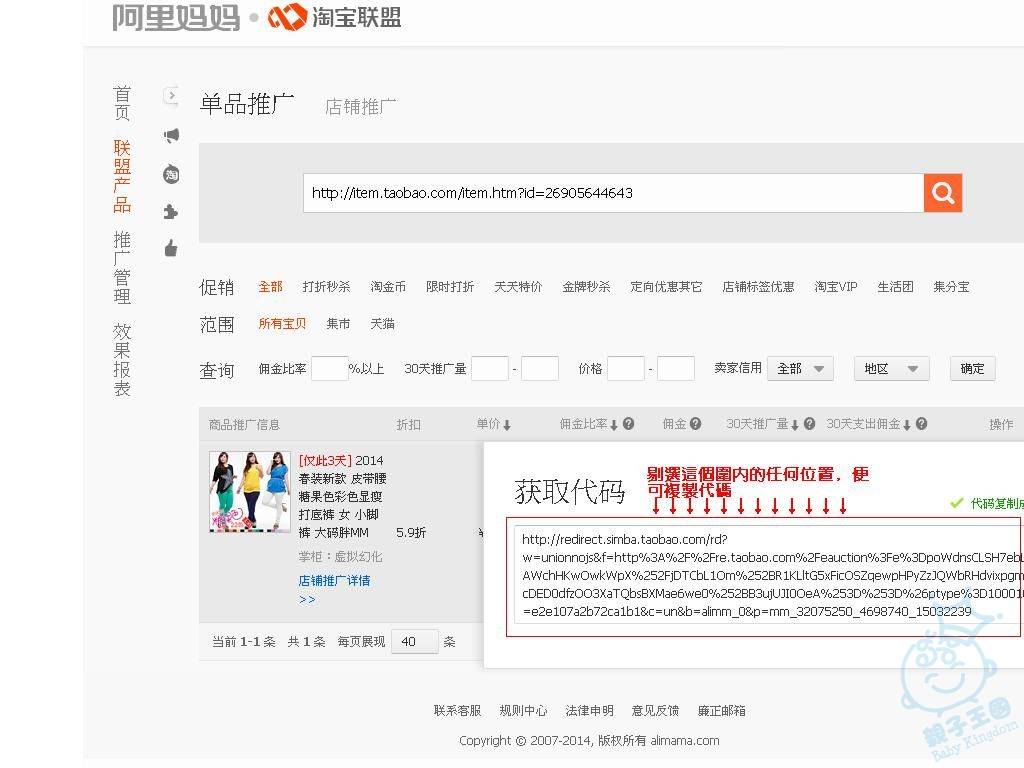Image resolution: width=1024 pixels, height=768 pixels.
Task: Filter promotions by 天天特价
Action: 518,287
